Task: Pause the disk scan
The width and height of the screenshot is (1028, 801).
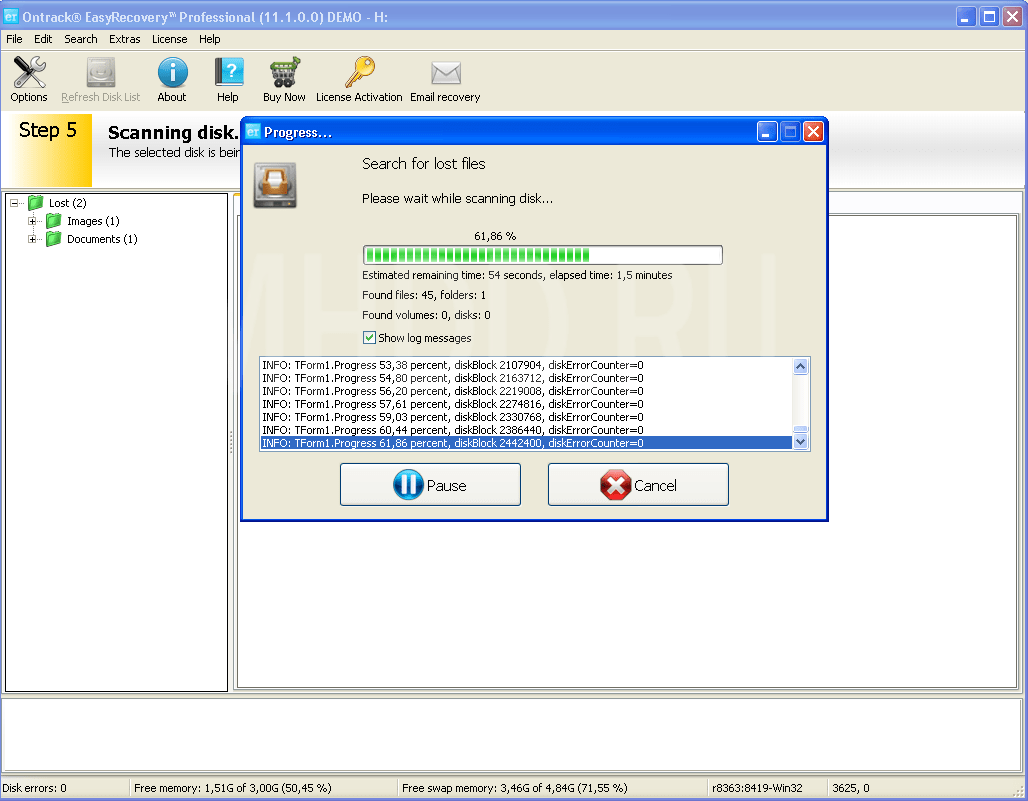Action: 430,485
